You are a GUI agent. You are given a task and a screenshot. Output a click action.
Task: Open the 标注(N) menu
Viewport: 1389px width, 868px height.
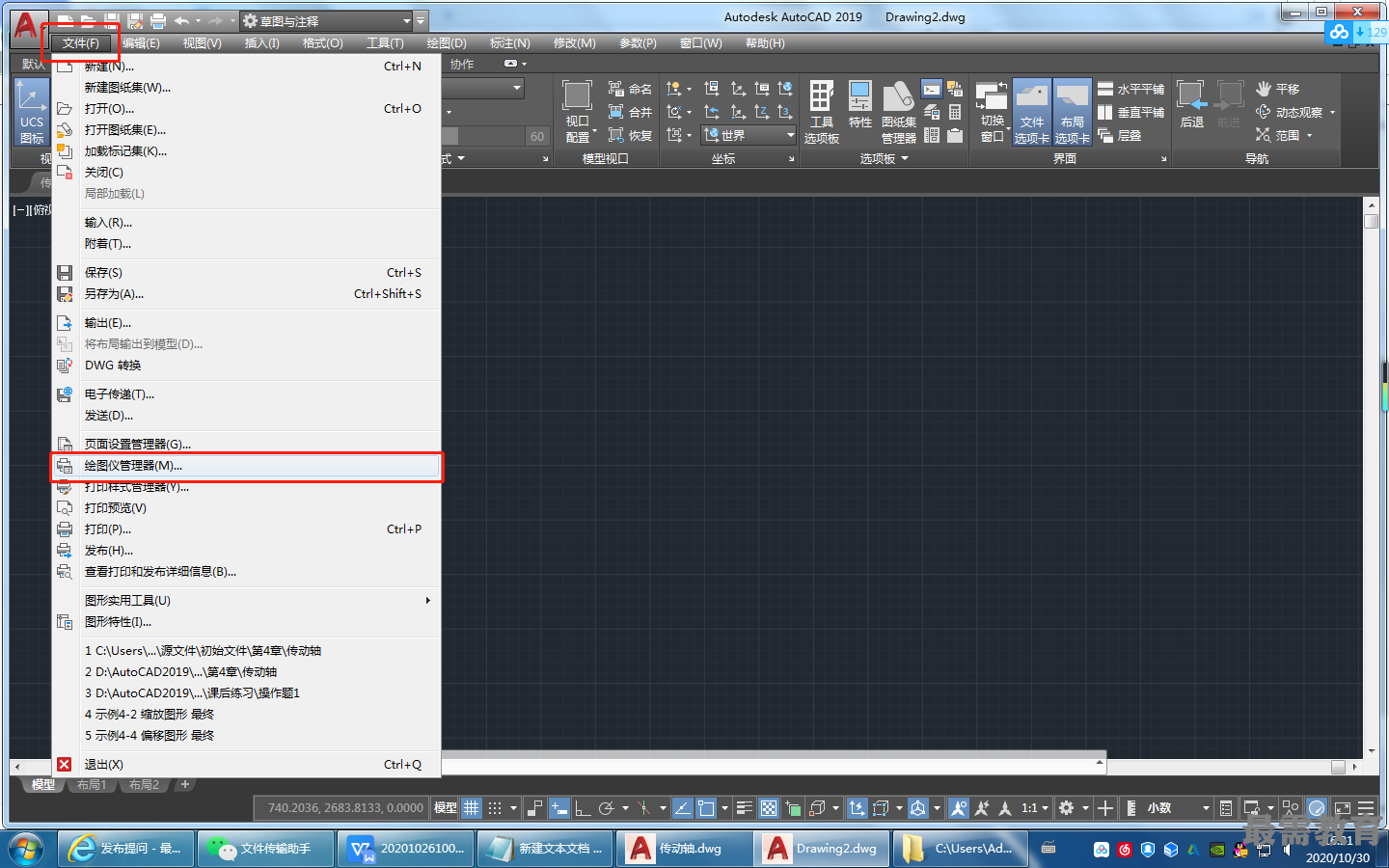509,43
